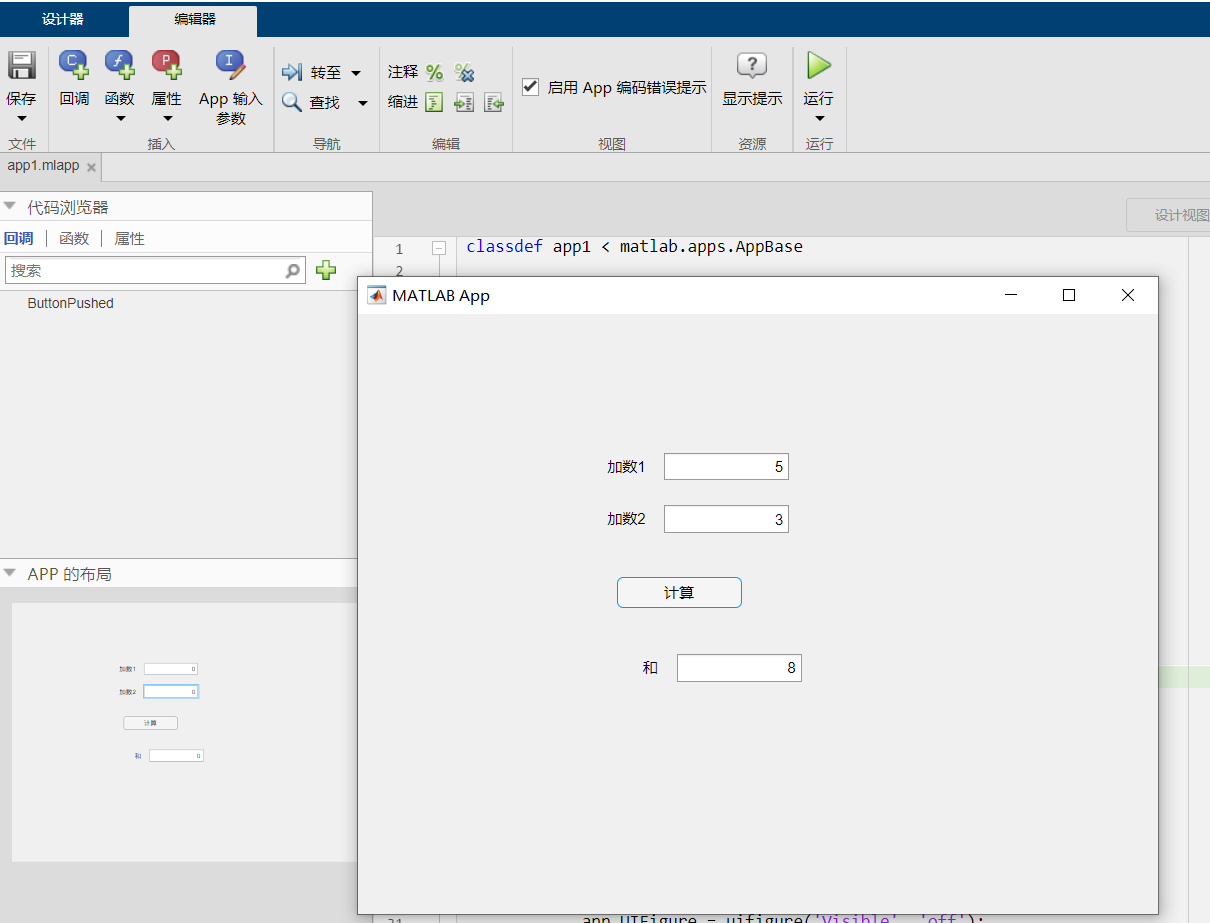Viewport: 1210px width, 923px height.
Task: Select the app1.mlapp file tab
Action: (x=43, y=166)
